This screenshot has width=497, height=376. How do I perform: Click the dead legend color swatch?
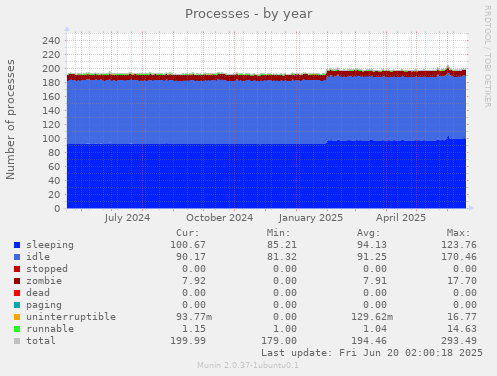(17, 293)
